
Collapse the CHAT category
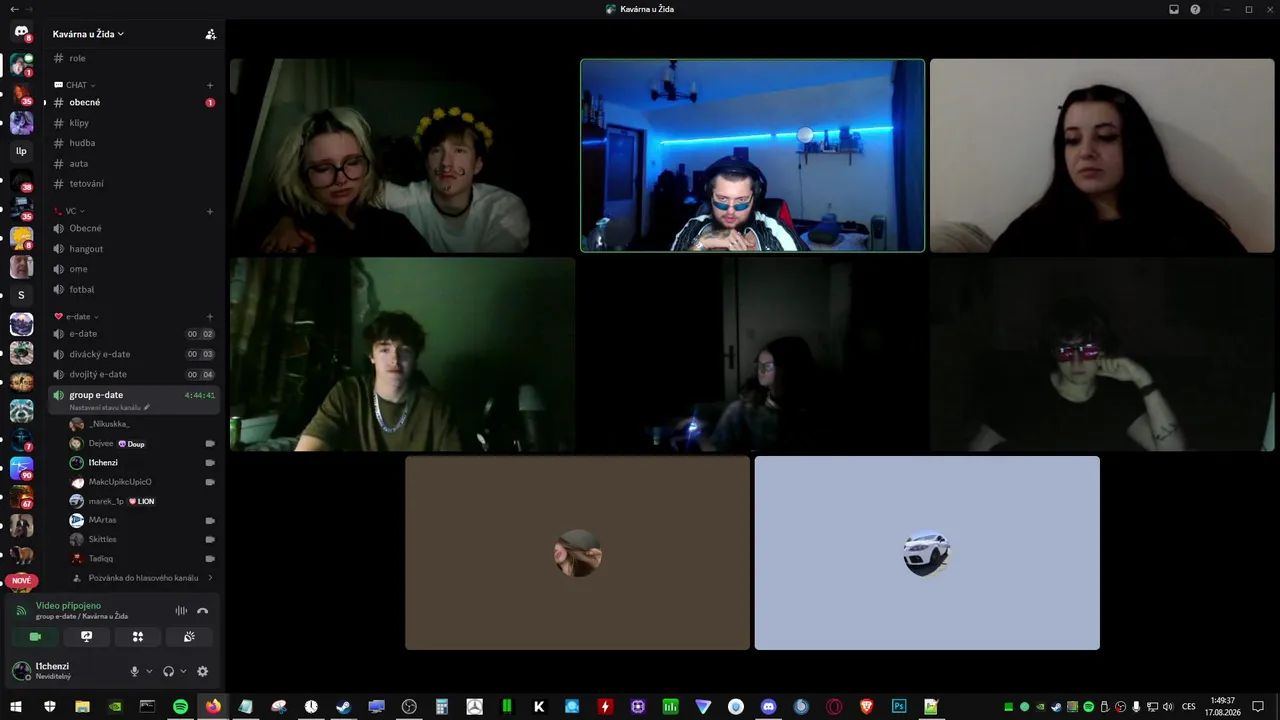(x=76, y=85)
